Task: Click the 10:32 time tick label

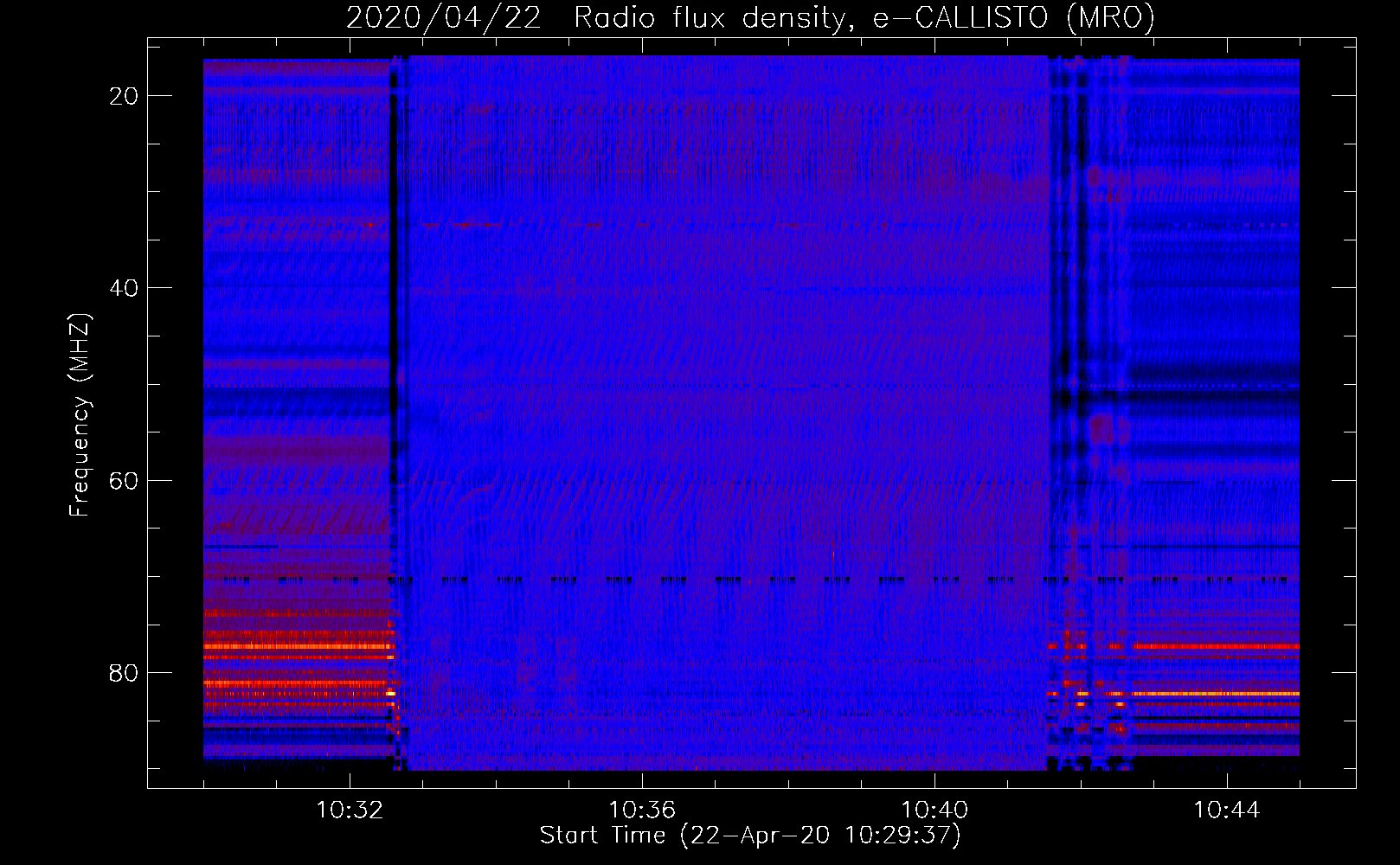Action: coord(350,811)
